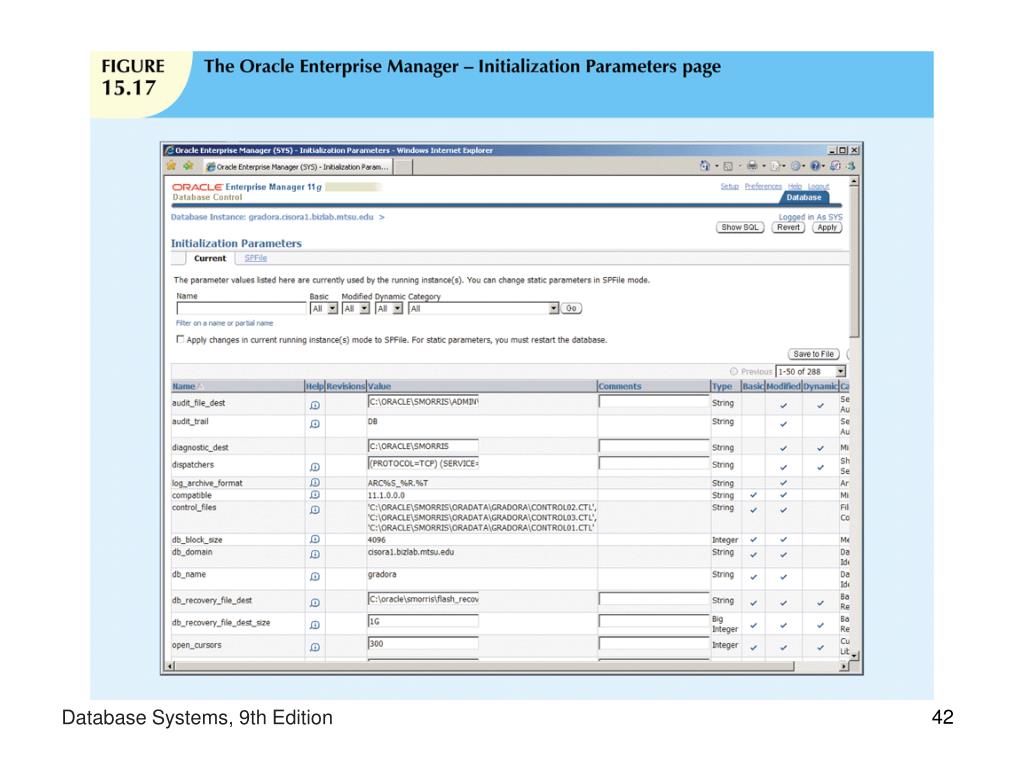The width and height of the screenshot is (1024, 768).
Task: Select the value '11.1.0.0.0' for compatible
Action: (x=386, y=495)
